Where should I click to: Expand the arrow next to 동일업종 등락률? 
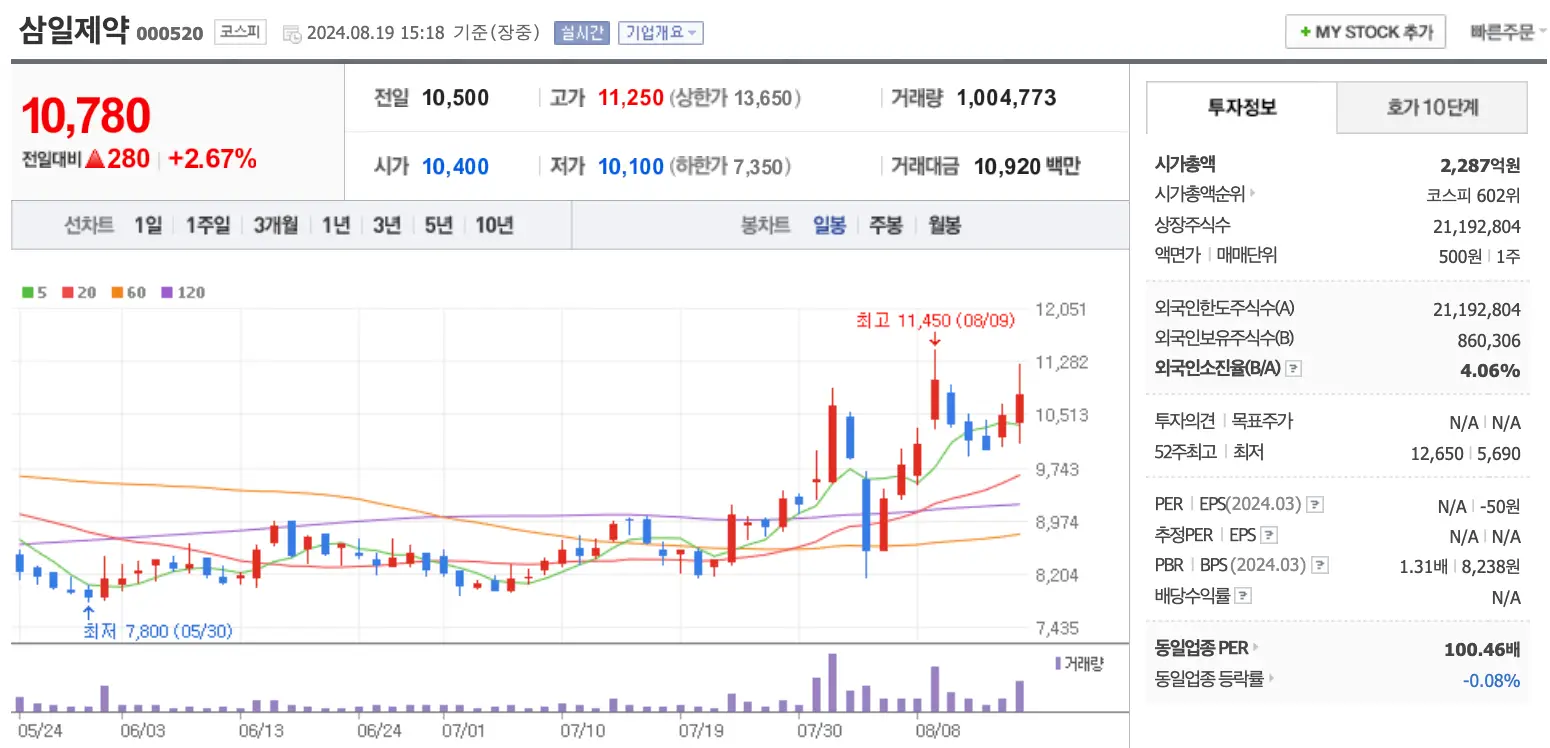(x=1272, y=679)
